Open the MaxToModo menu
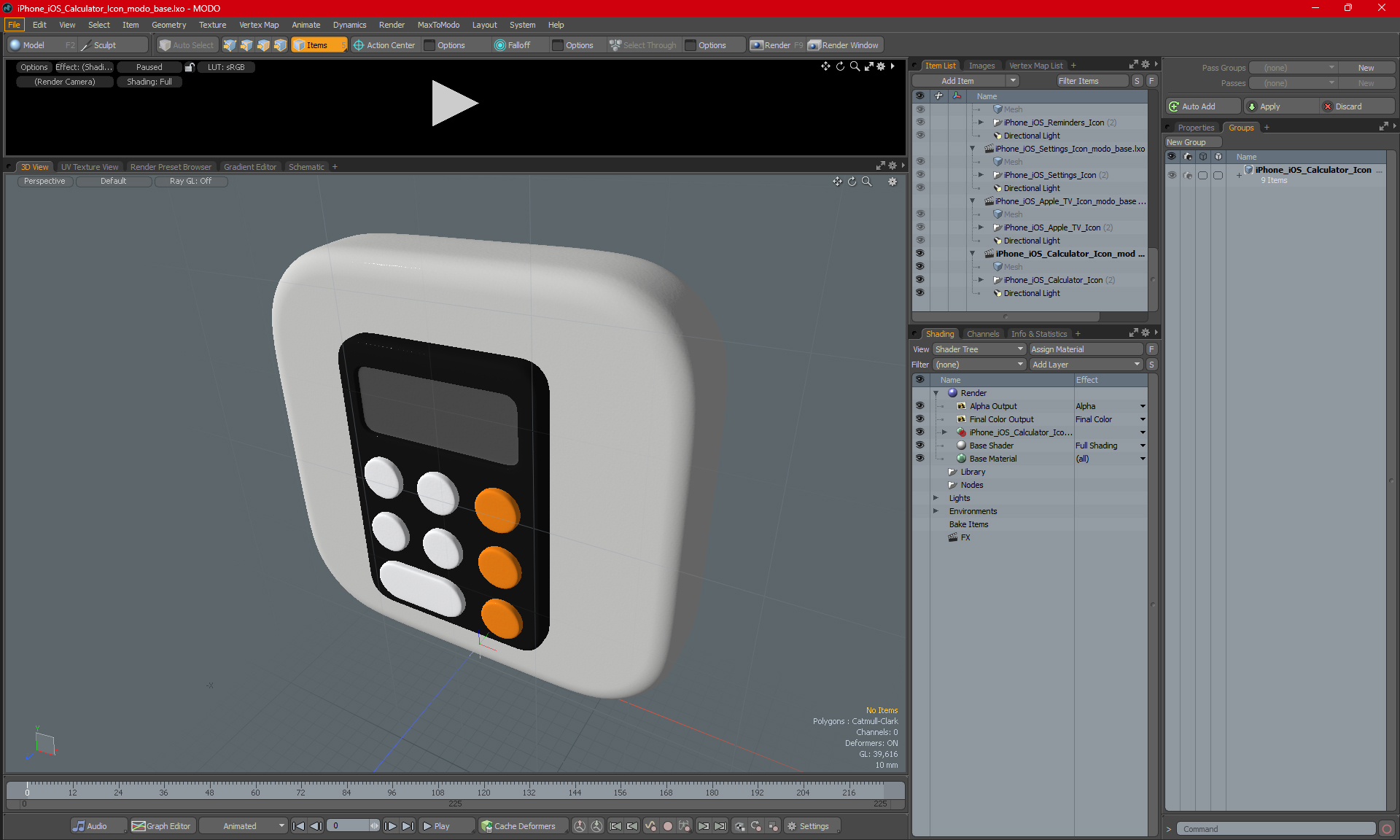The width and height of the screenshot is (1400, 840). tap(438, 25)
